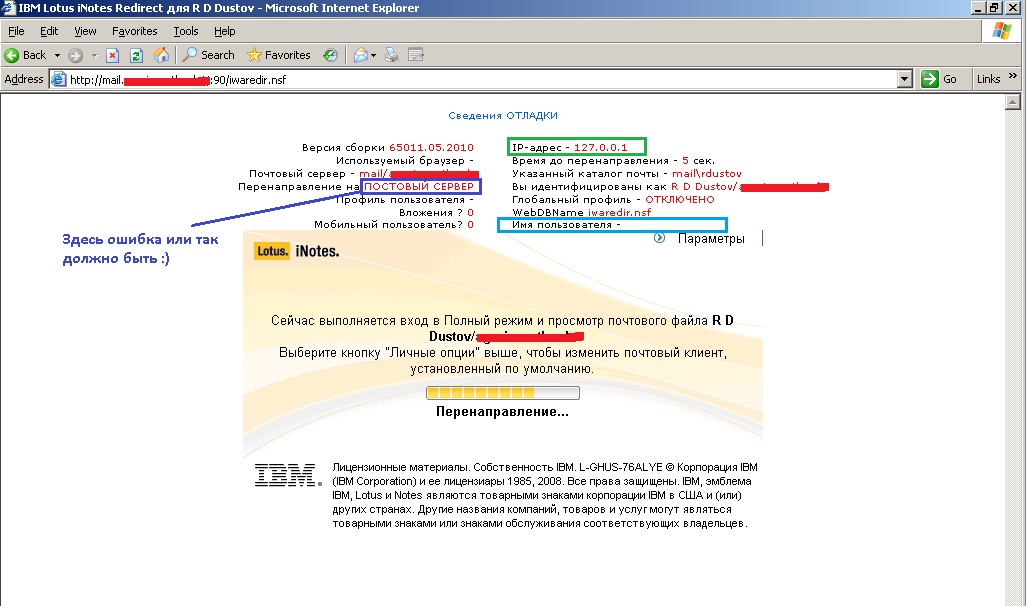
Task: Expand the Address bar dropdown list
Action: [905, 80]
